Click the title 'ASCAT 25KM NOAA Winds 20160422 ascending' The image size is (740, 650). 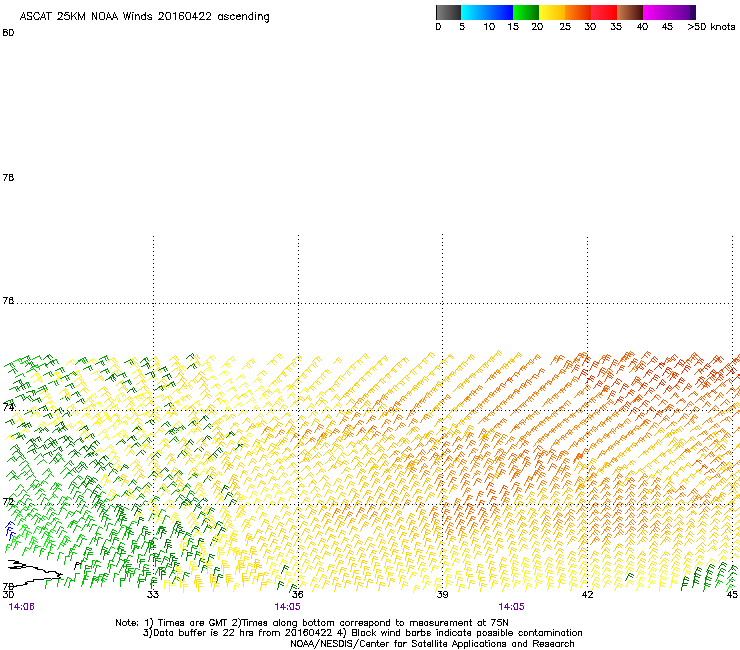(x=144, y=17)
